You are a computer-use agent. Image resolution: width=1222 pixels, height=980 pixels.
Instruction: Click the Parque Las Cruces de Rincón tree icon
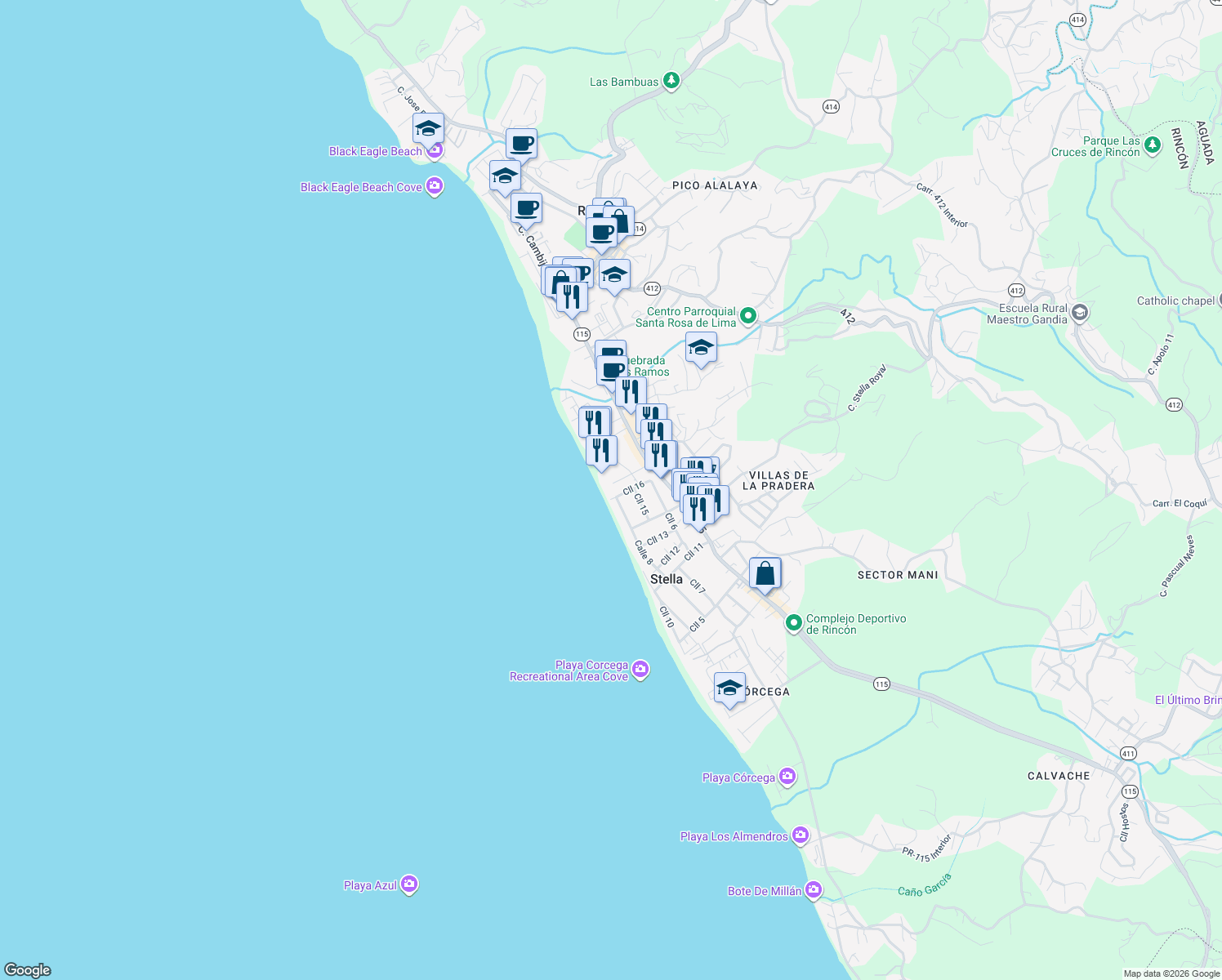1152,144
